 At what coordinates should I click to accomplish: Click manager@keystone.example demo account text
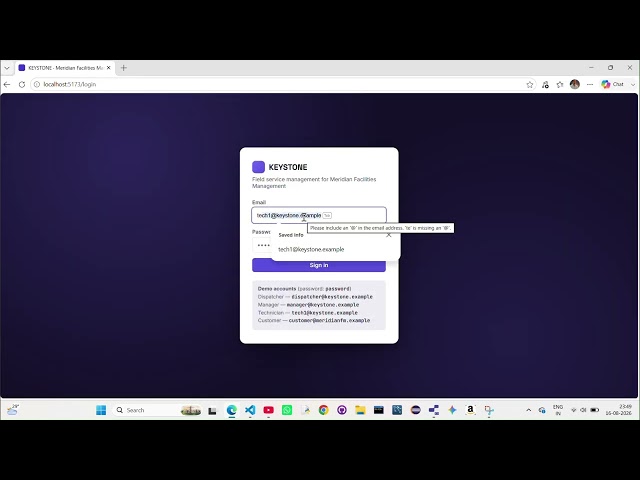click(323, 305)
